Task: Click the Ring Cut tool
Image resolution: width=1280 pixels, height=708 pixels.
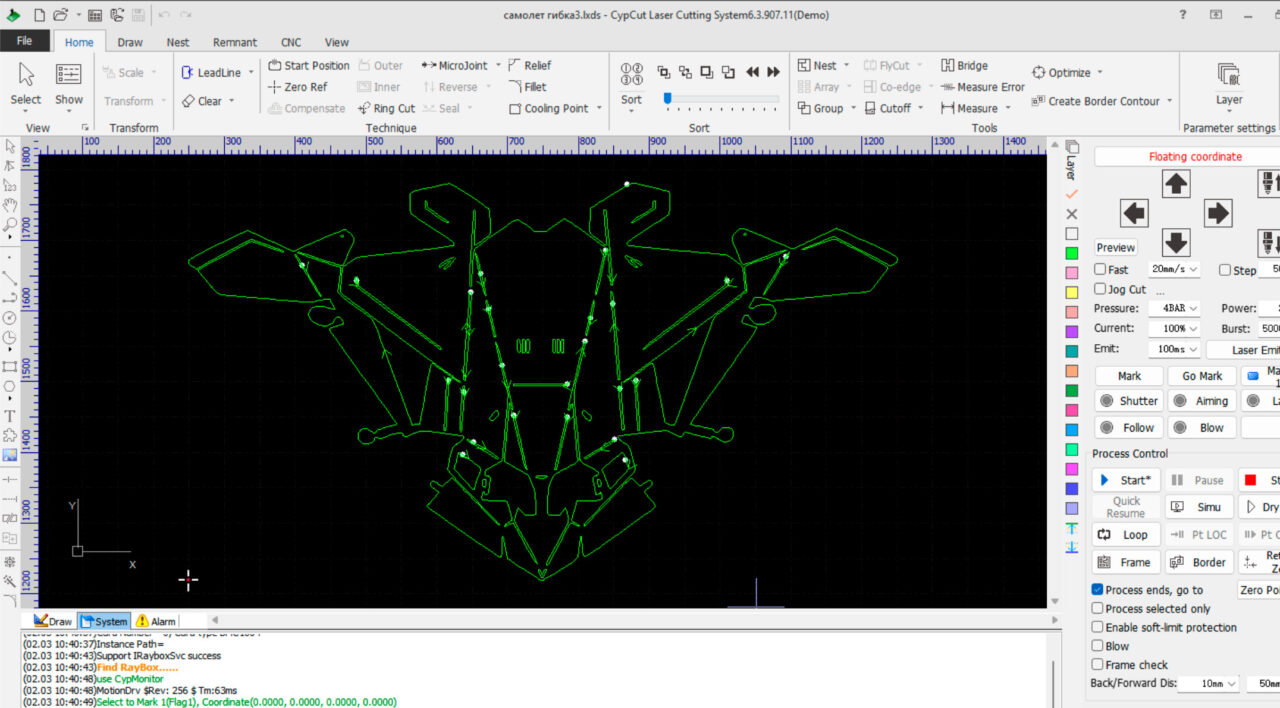Action: pyautogui.click(x=385, y=109)
